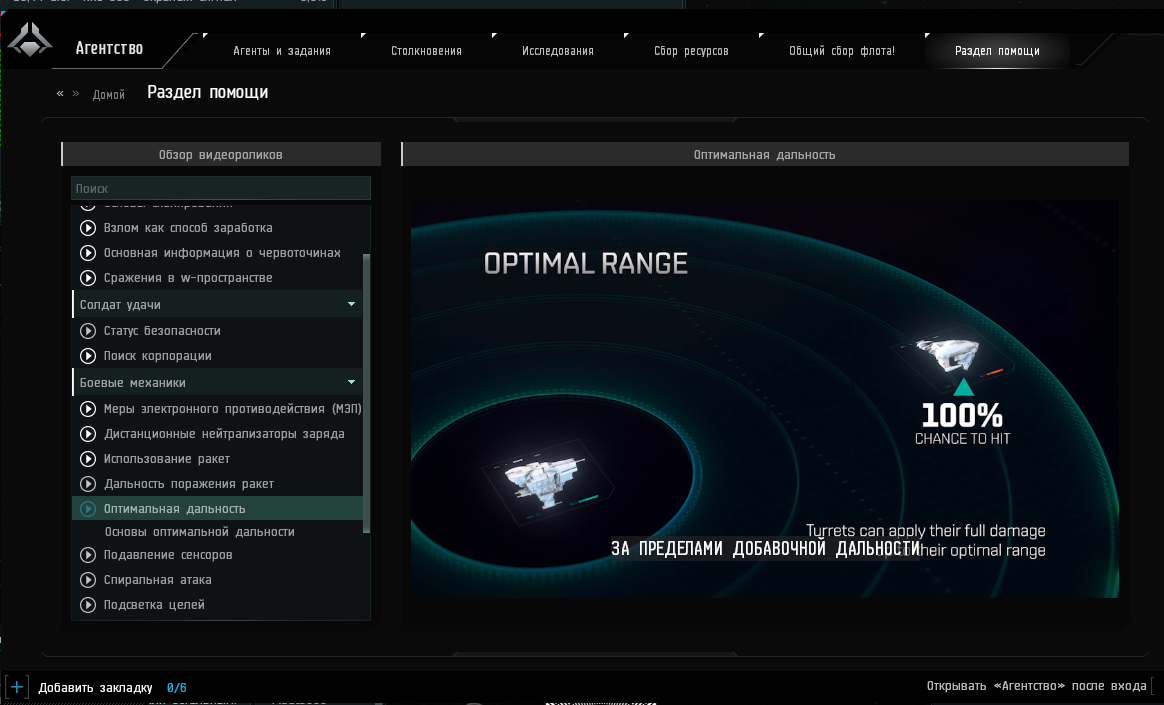This screenshot has height=705, width=1164.
Task: Switch to the 'Исследования' tab
Action: click(558, 51)
